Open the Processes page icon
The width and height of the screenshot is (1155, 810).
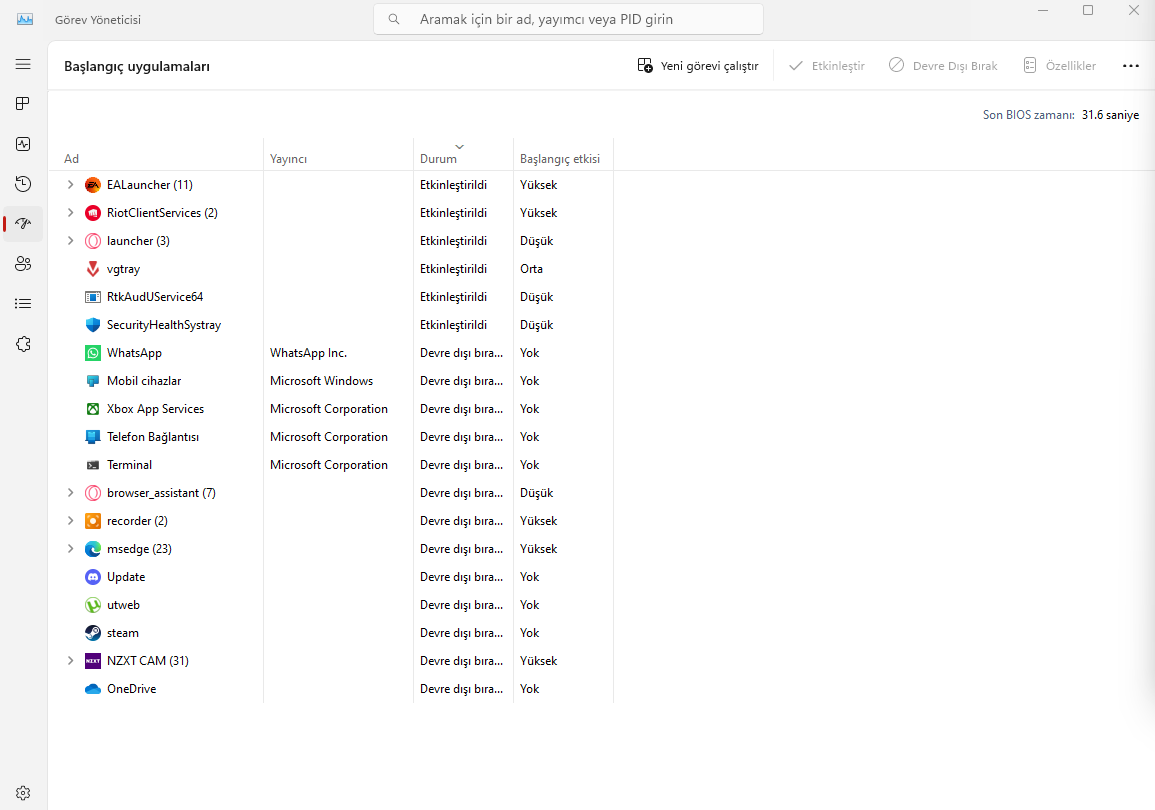tap(23, 104)
